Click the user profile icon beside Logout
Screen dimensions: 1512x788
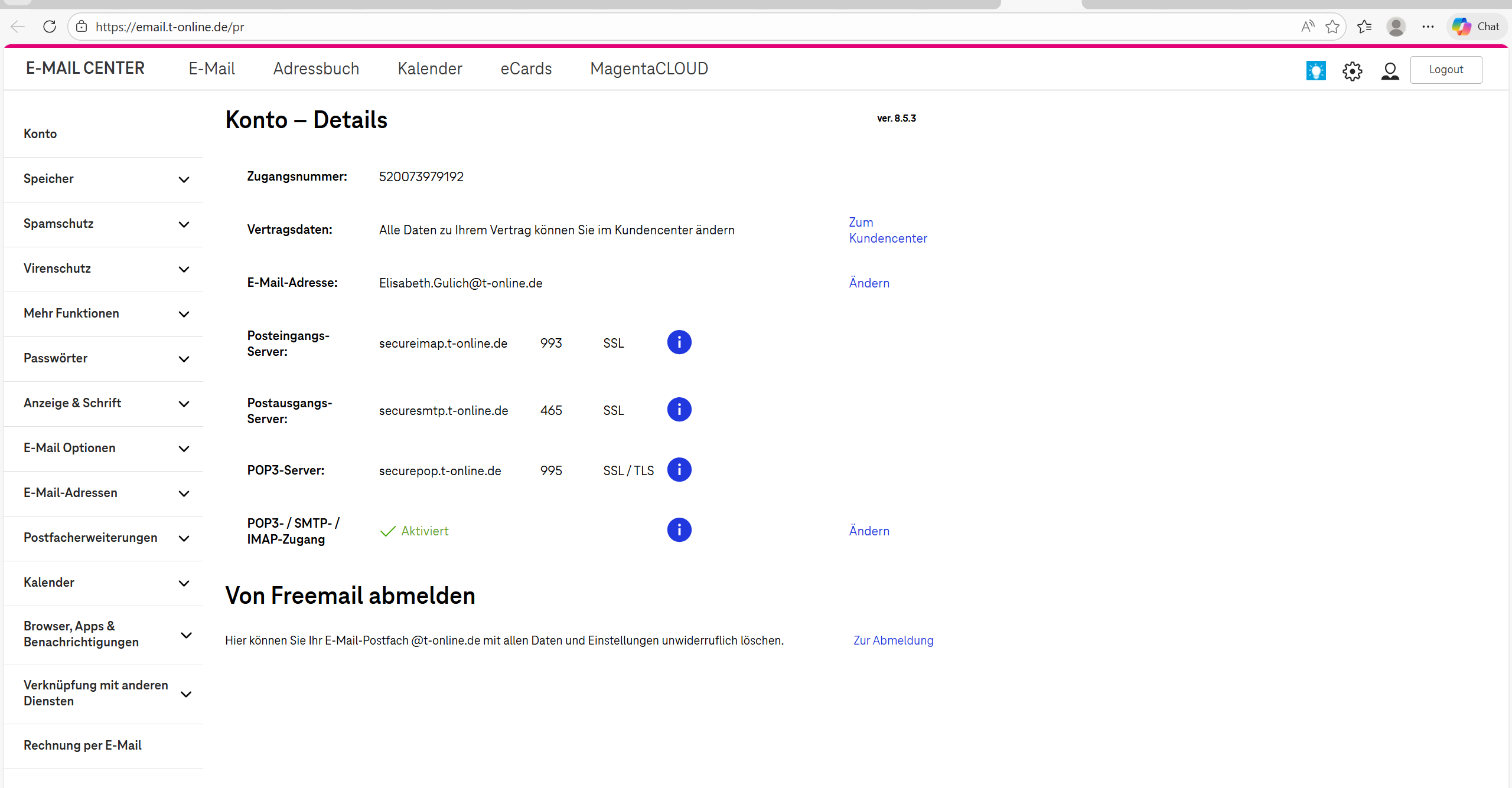[x=1390, y=71]
